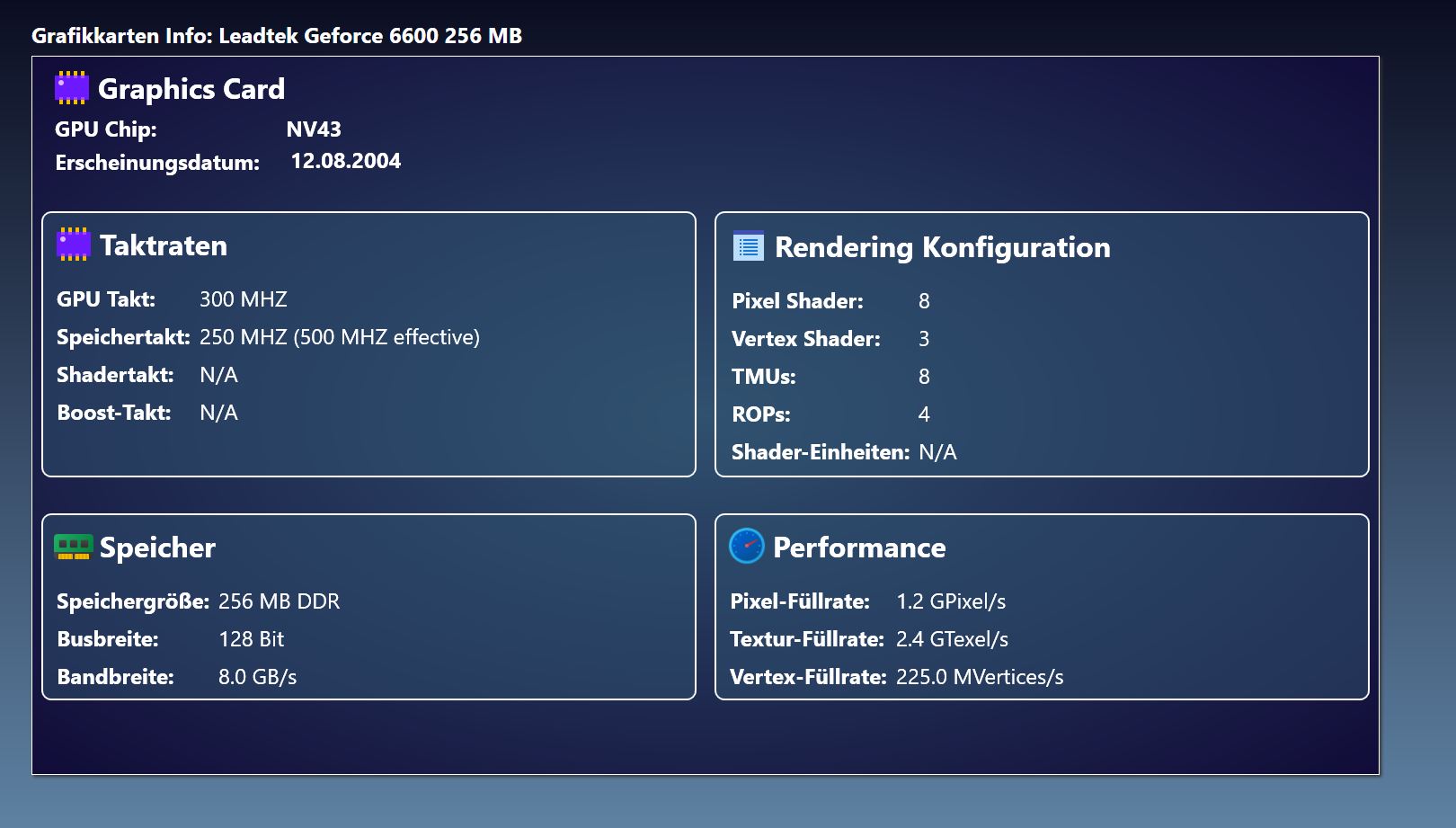
Task: Select the TMUs value 8
Action: tap(924, 377)
